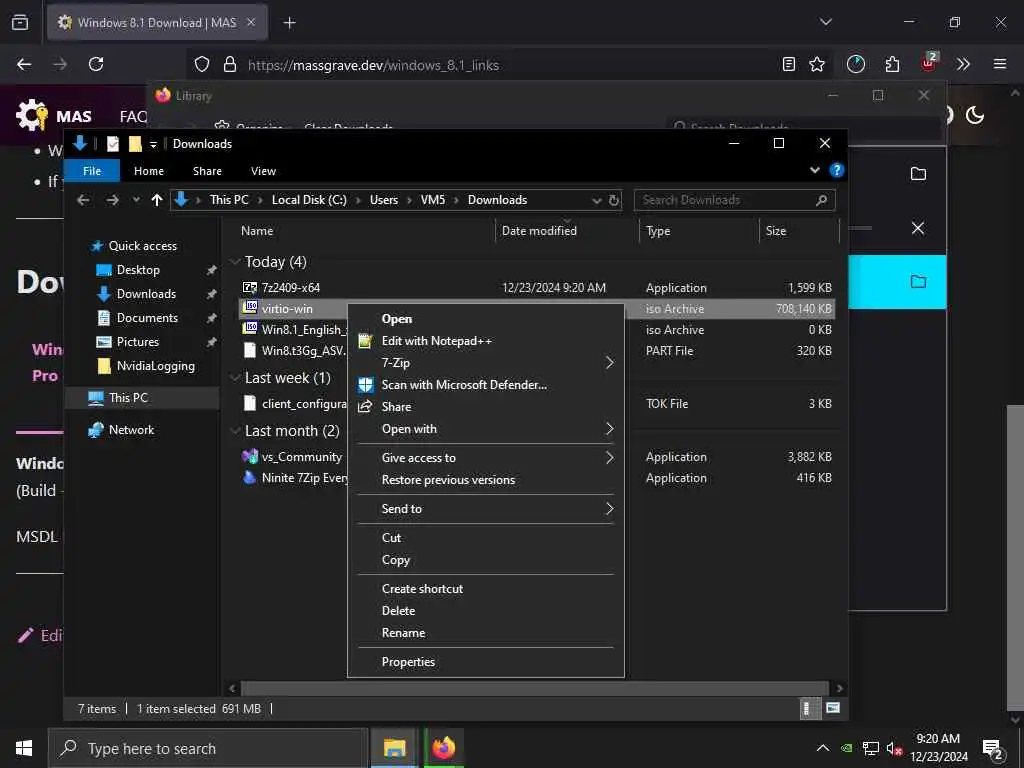Screen dimensions: 1024x768
Task: Toggle reader view icon in address bar
Action: pyautogui.click(x=789, y=64)
